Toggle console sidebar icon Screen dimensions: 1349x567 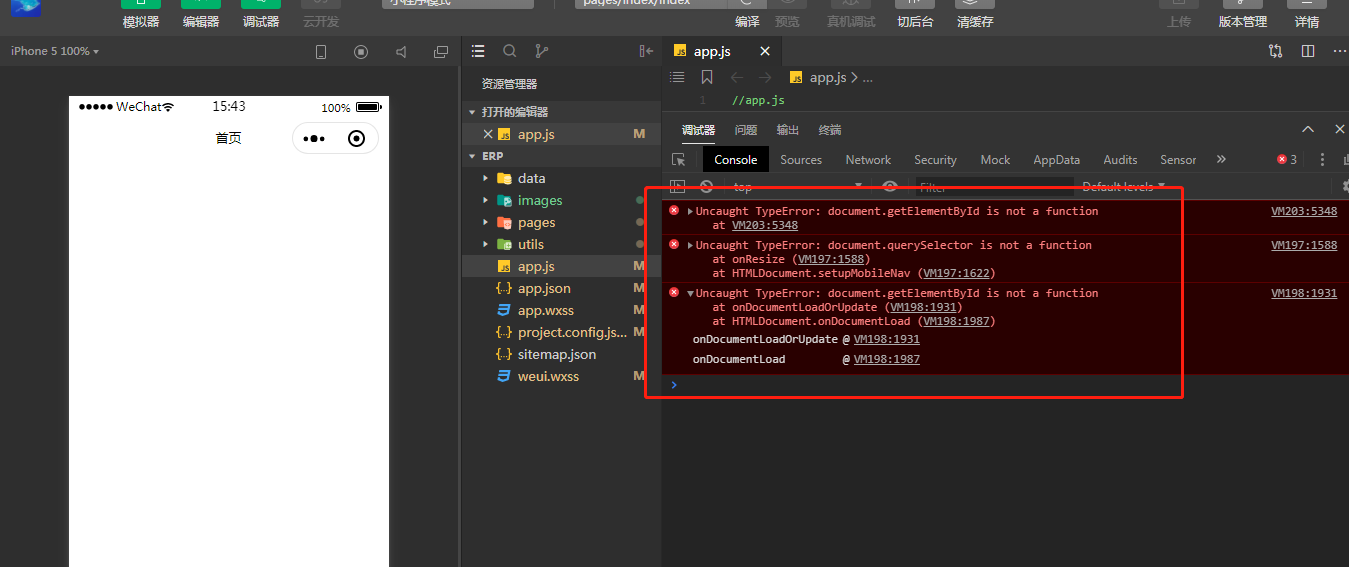677,186
